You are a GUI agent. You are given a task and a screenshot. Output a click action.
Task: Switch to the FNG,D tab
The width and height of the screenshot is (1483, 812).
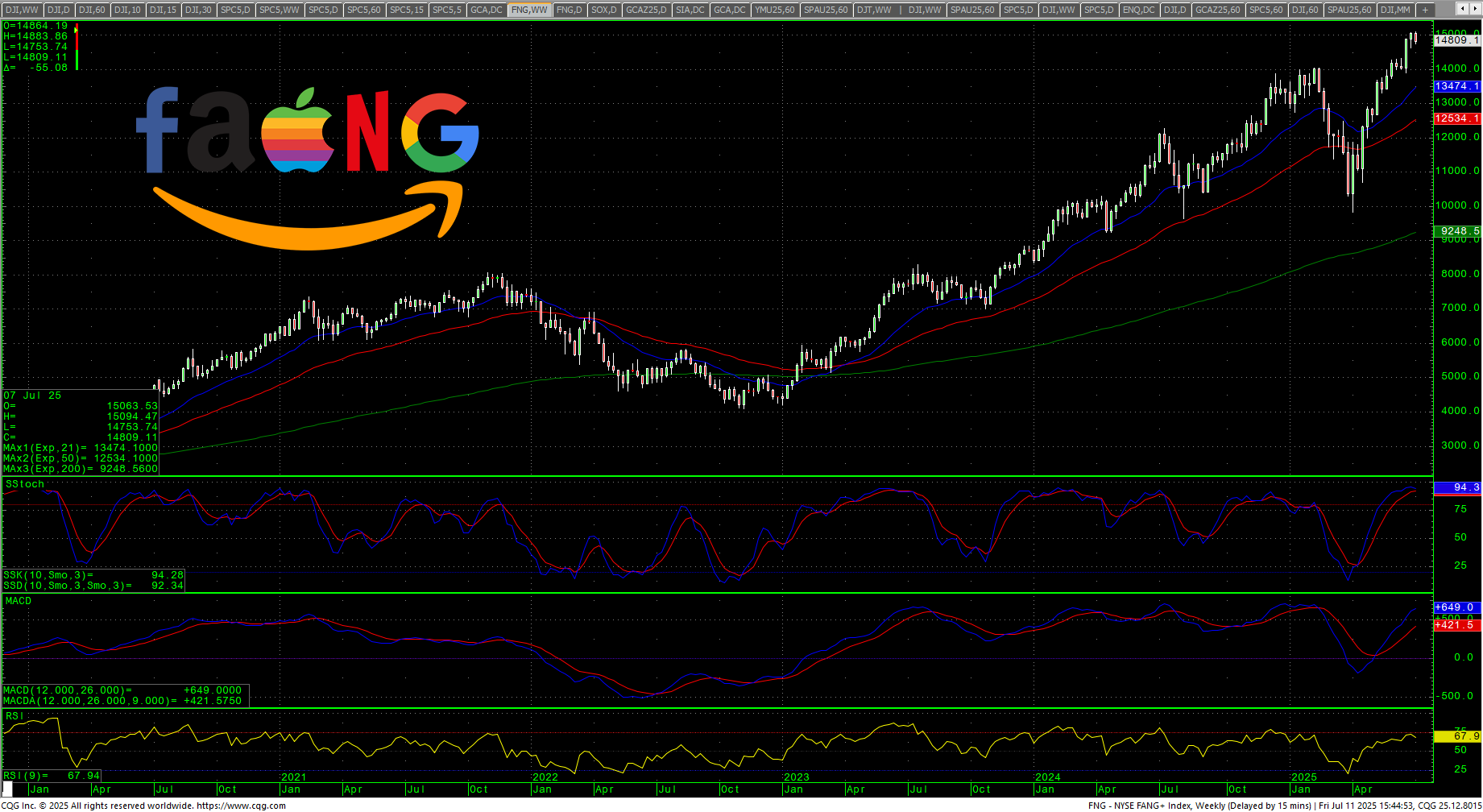pyautogui.click(x=569, y=10)
